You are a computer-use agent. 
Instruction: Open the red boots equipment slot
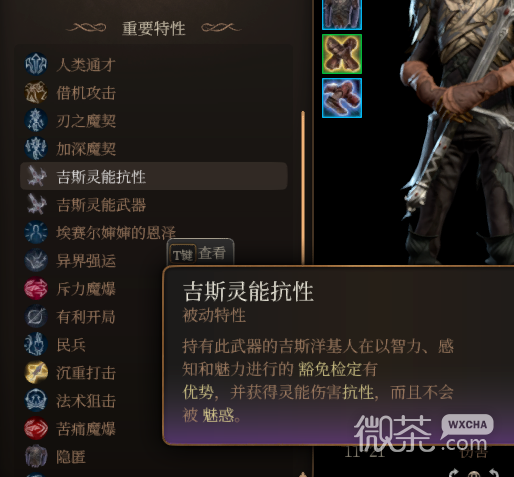coord(342,98)
